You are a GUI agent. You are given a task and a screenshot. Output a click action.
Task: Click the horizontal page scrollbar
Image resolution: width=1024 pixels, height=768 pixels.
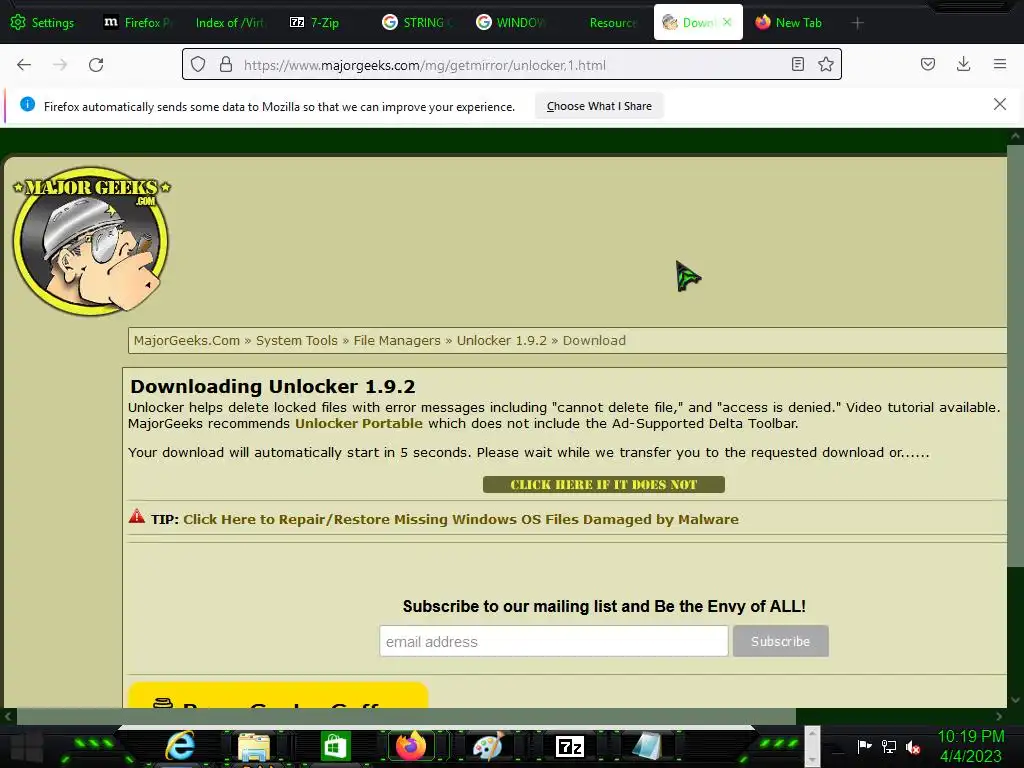pos(405,716)
